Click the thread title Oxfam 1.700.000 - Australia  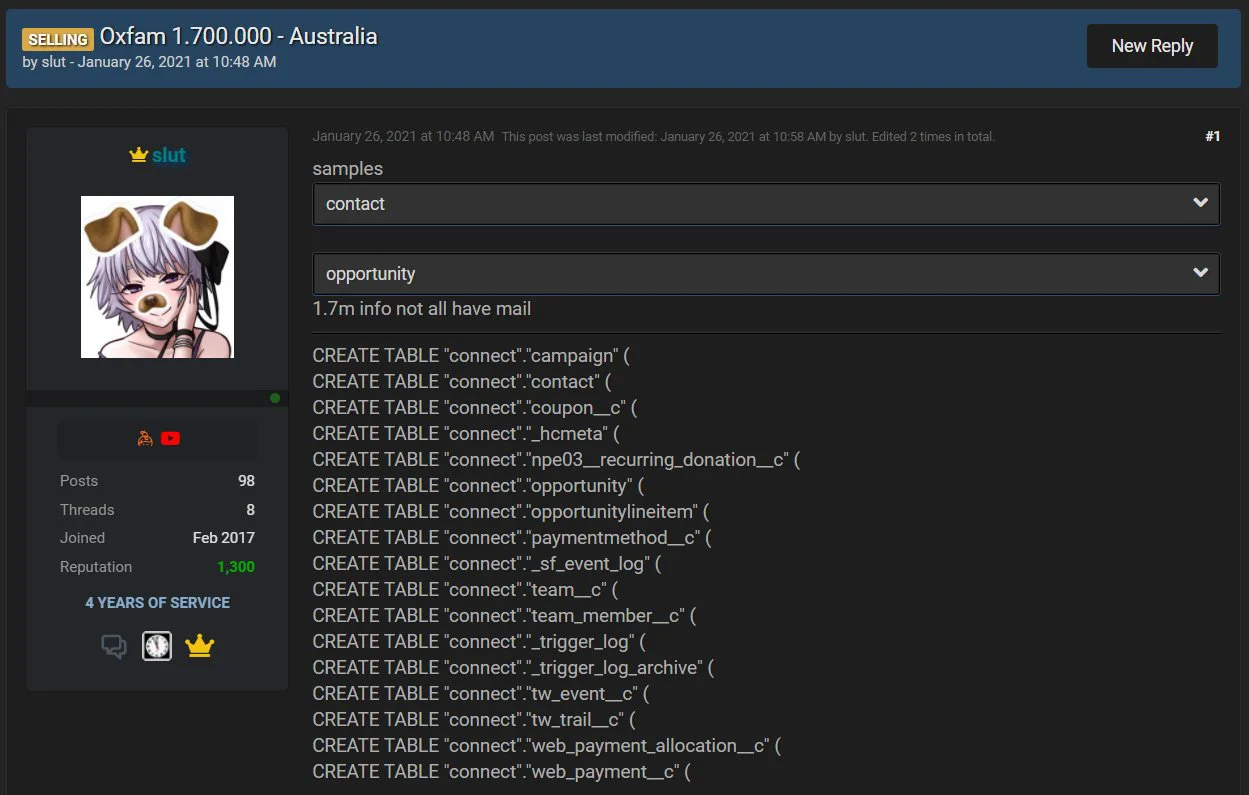point(239,37)
